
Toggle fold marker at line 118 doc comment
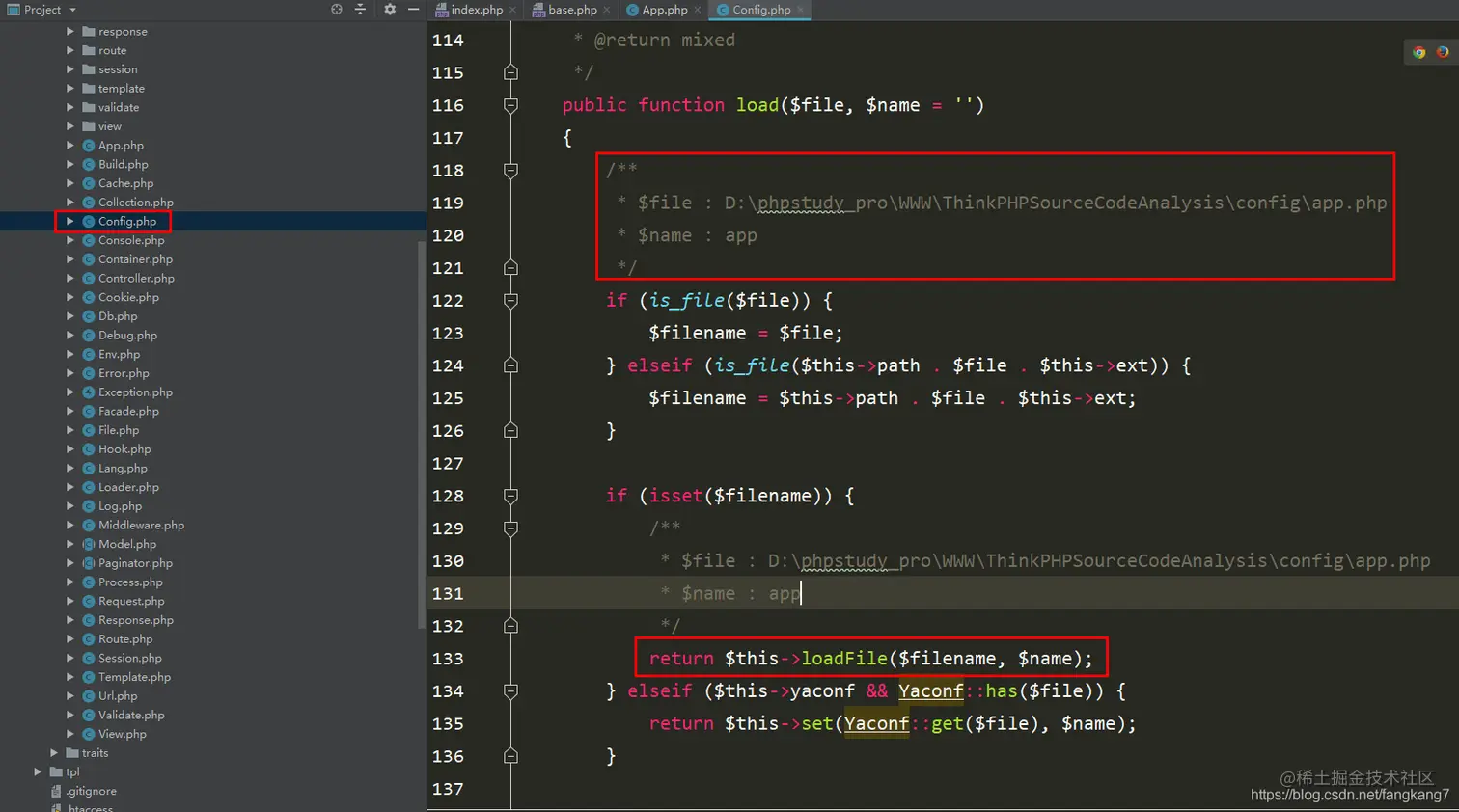(x=511, y=171)
